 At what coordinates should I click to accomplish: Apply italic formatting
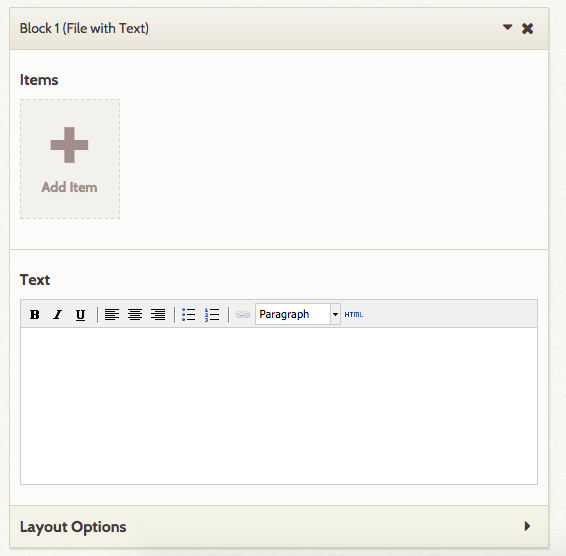pos(57,314)
